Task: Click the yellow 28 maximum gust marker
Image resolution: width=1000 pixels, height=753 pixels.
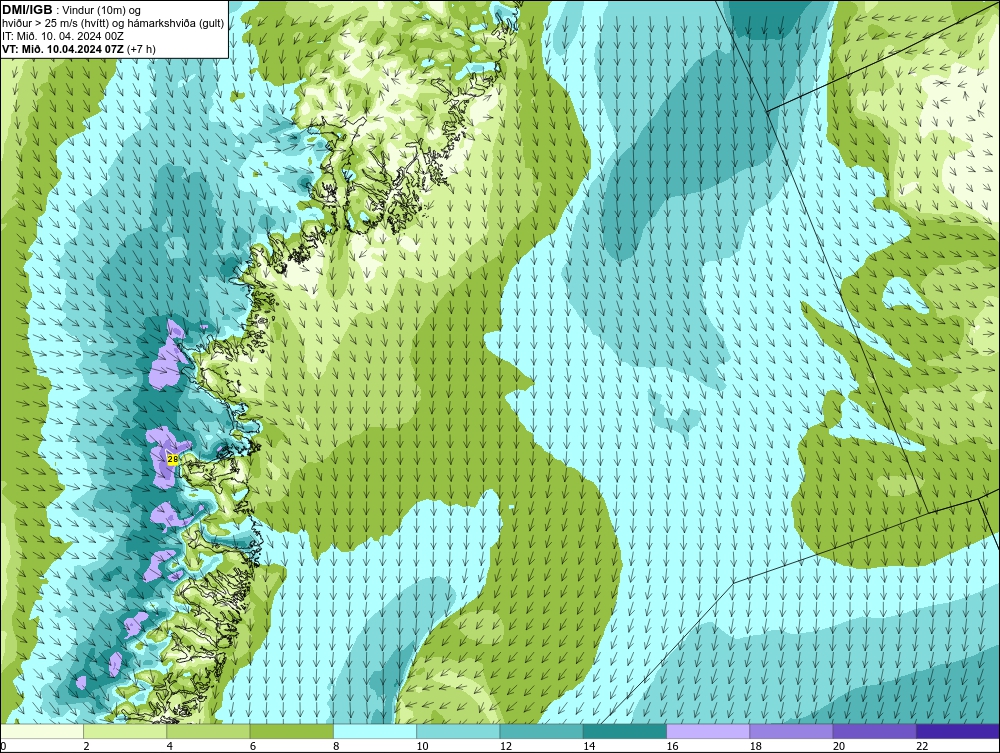Action: point(172,458)
